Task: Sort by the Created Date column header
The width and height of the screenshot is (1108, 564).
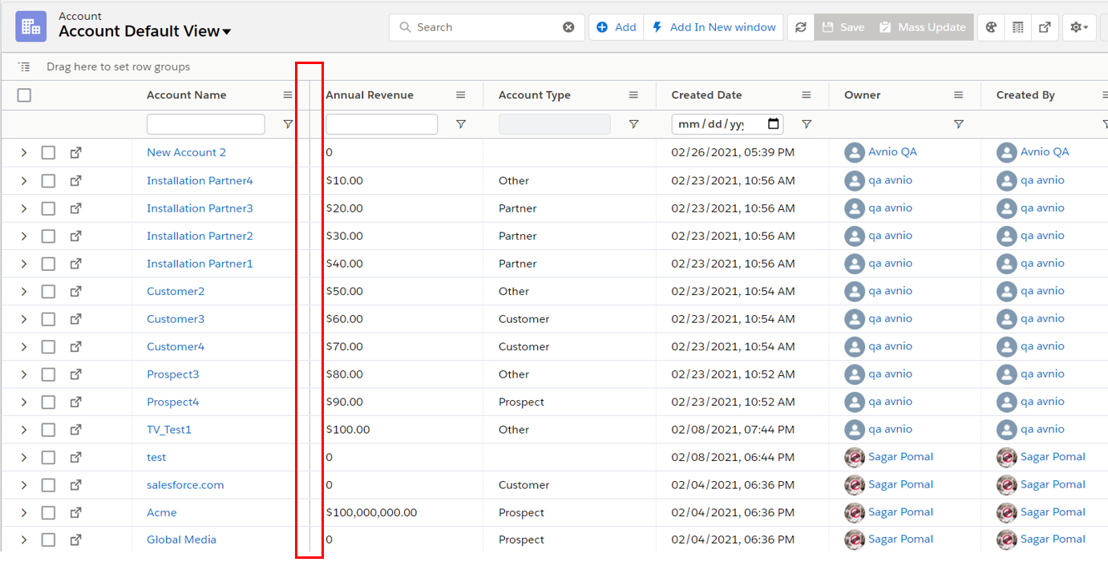Action: pos(707,95)
